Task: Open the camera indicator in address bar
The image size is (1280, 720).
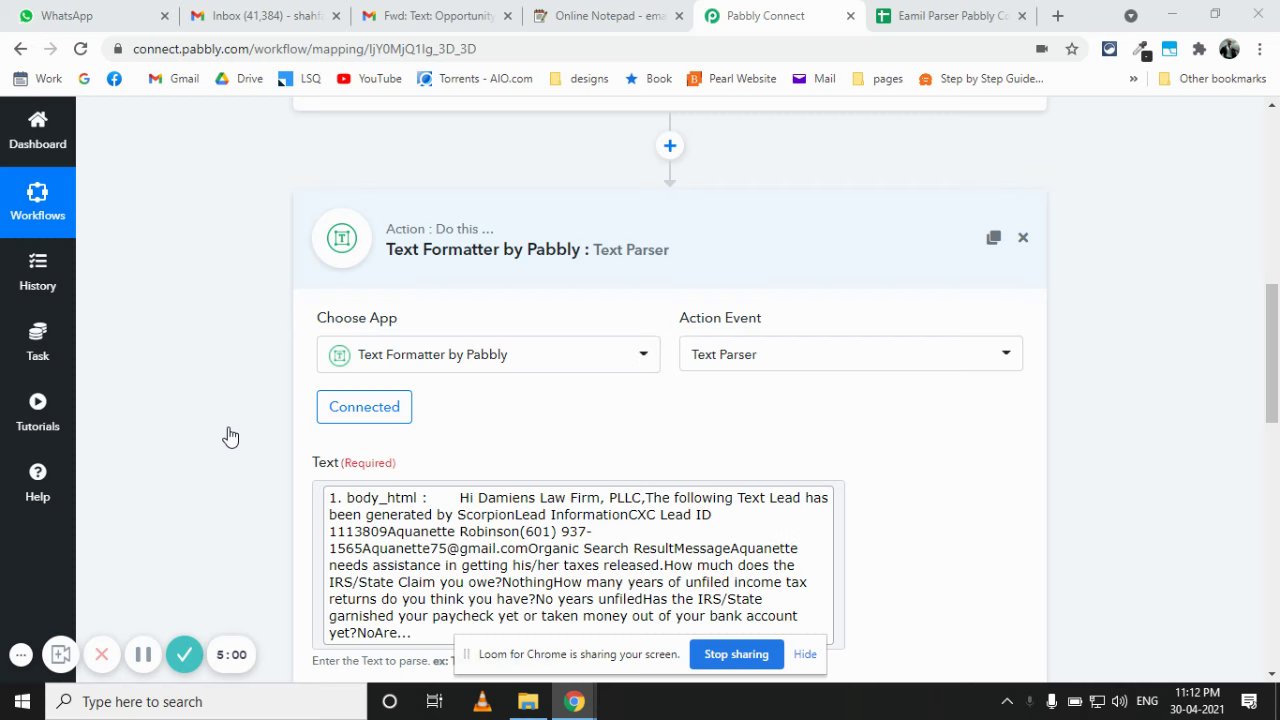Action: (1042, 49)
